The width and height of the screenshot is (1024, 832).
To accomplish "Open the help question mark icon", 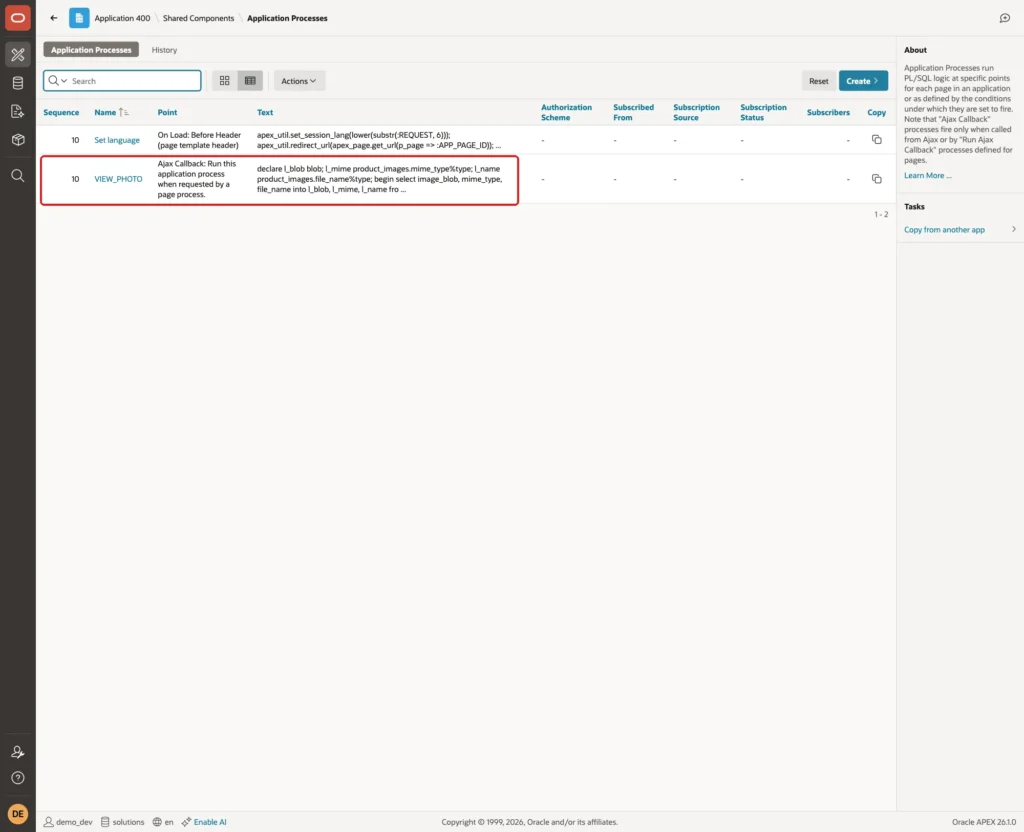I will coord(18,778).
